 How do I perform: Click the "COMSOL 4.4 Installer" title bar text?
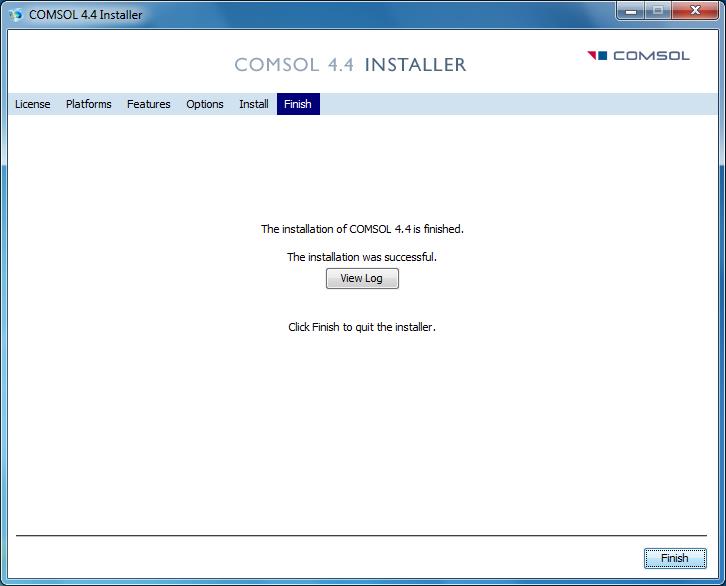(x=85, y=15)
